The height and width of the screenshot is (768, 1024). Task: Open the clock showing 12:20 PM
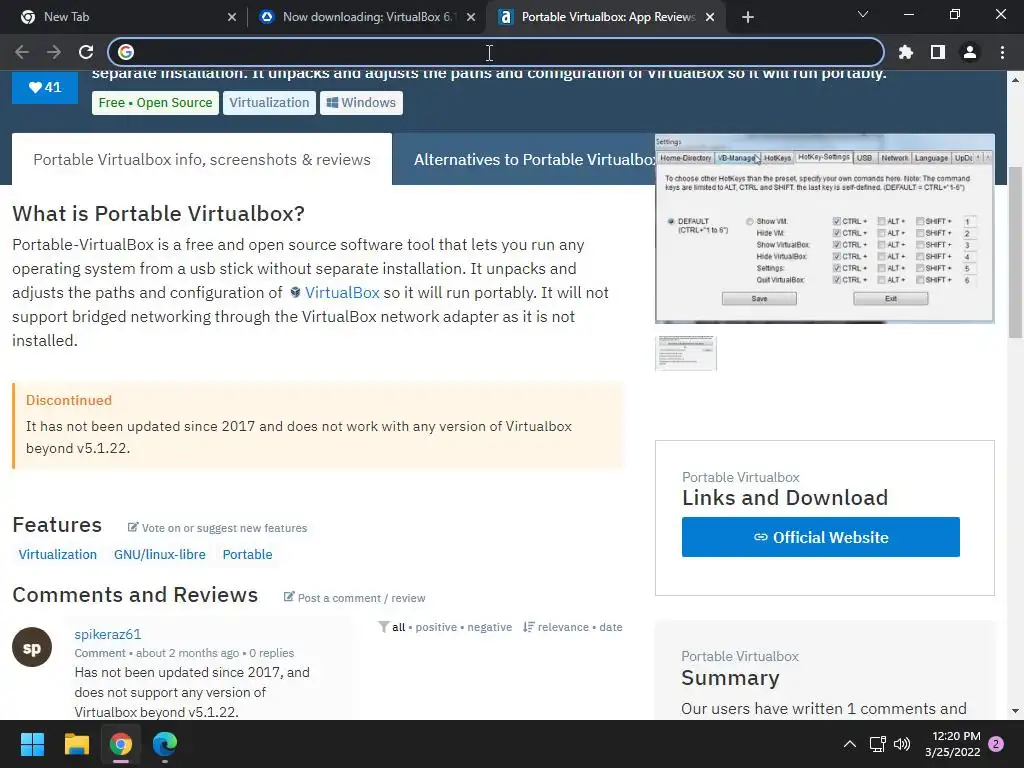(953, 744)
